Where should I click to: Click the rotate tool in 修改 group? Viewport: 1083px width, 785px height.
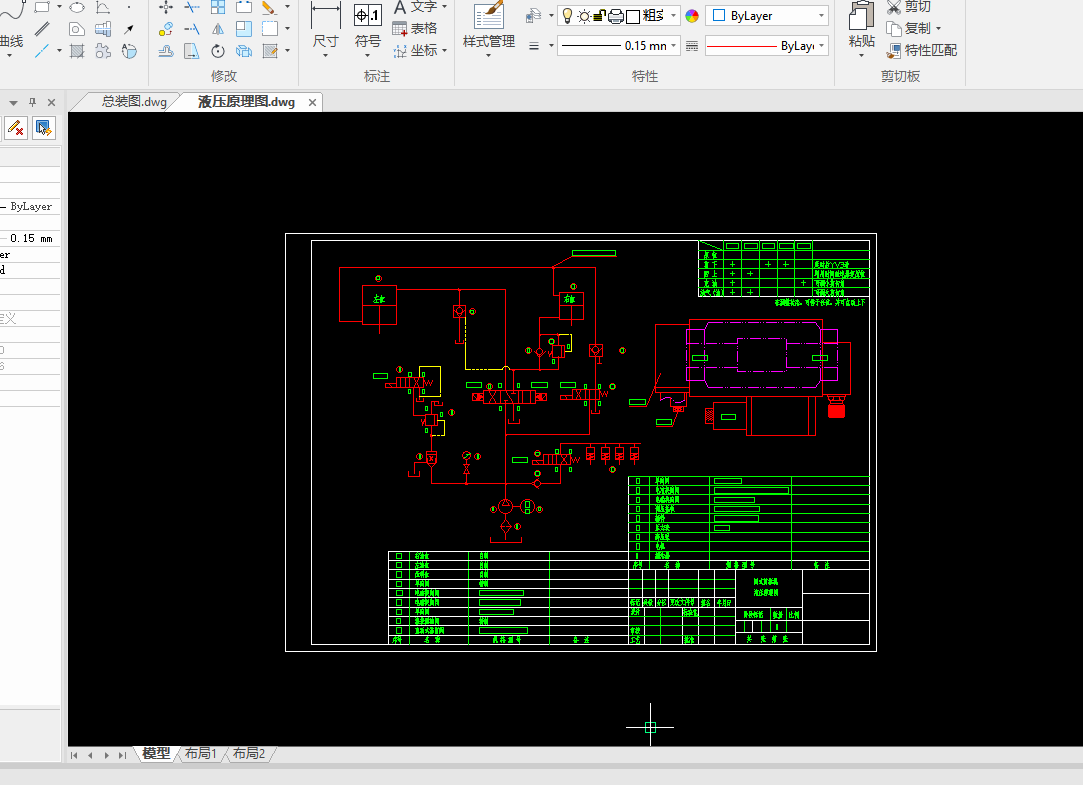(x=218, y=51)
